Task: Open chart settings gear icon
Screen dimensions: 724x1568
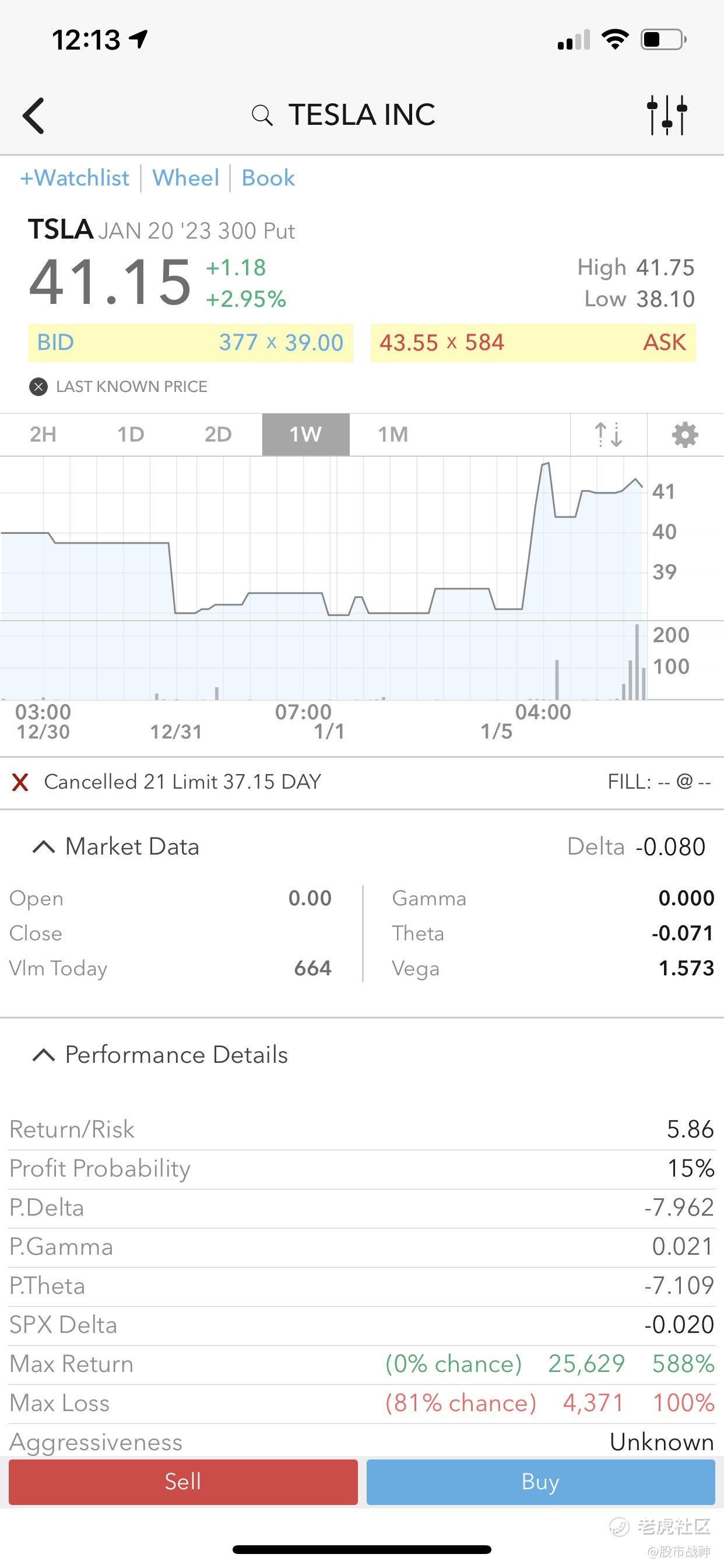Action: click(x=685, y=435)
